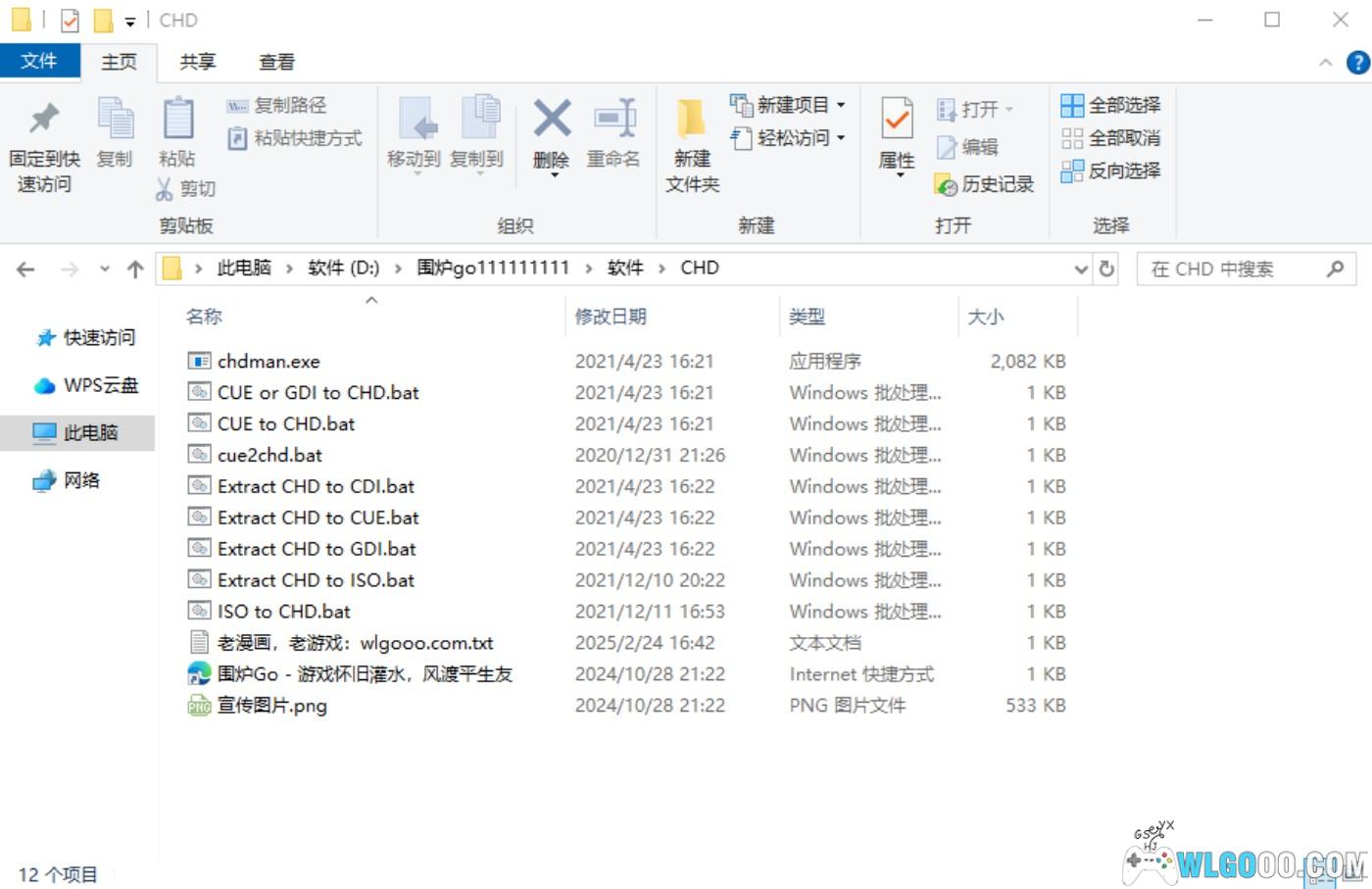Open the View ribbon tab

pos(276,62)
